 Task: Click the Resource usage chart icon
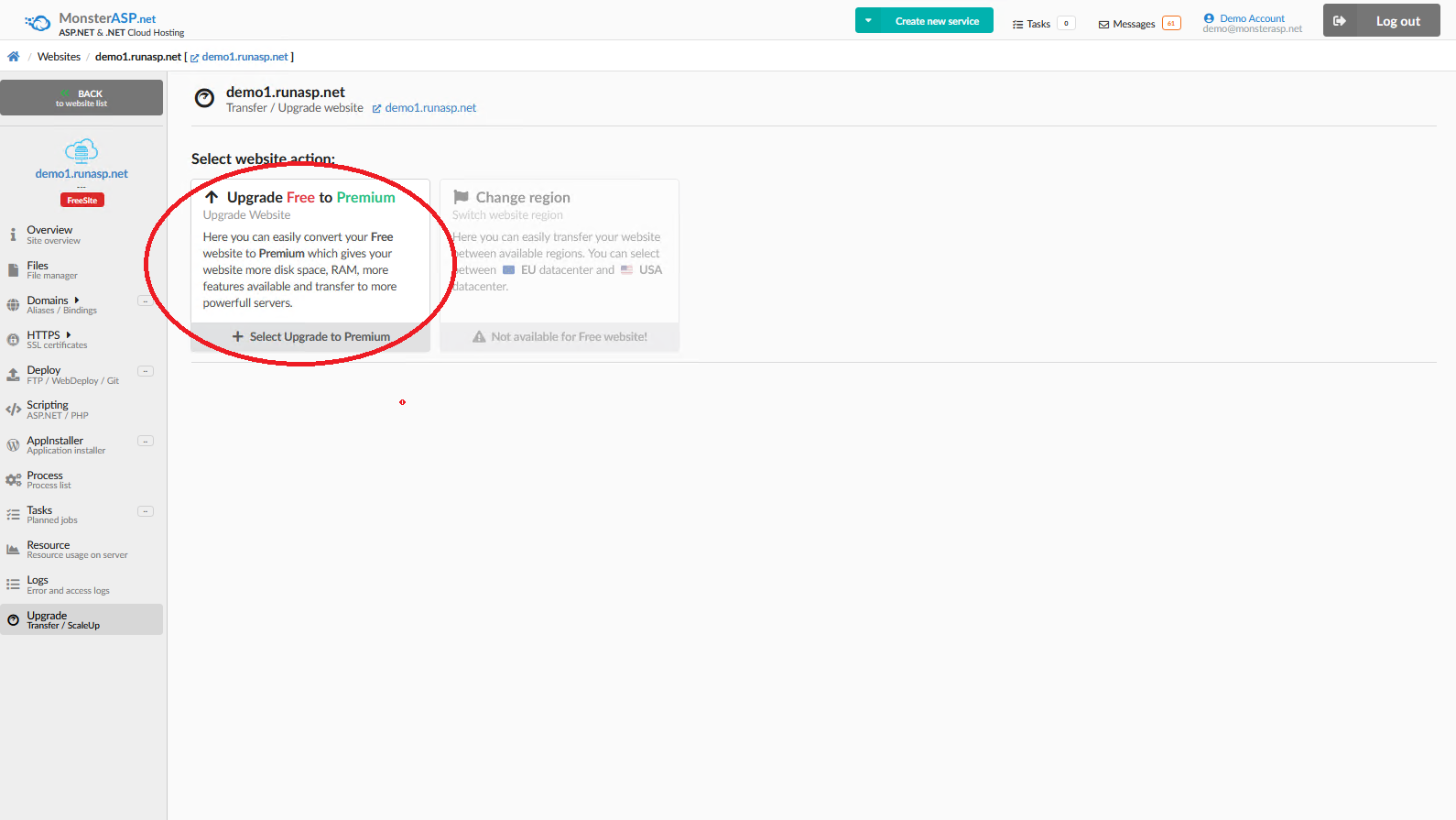click(x=13, y=550)
